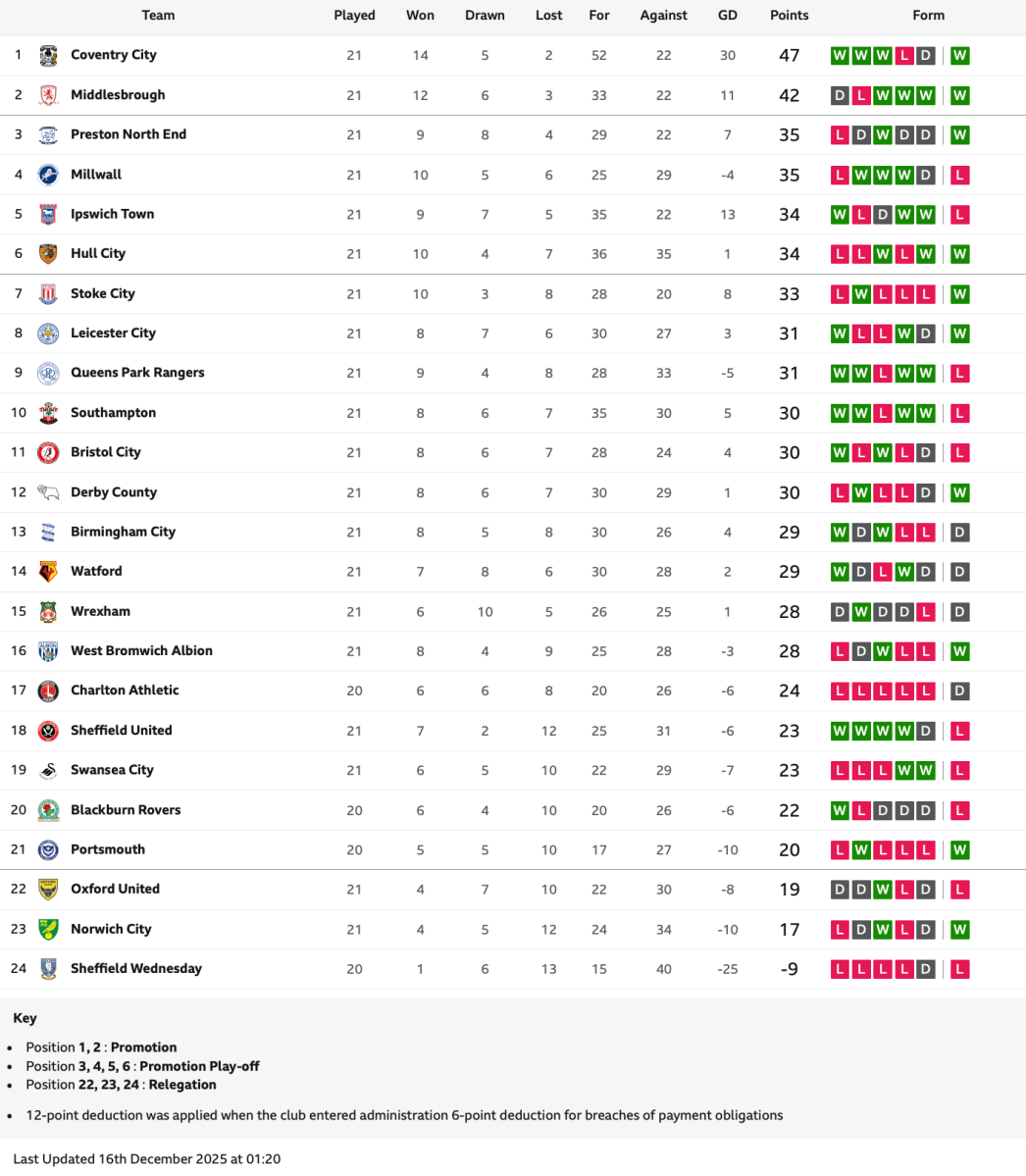The height and width of the screenshot is (1176, 1026).
Task: Click the Millwall club crest icon
Action: [48, 175]
